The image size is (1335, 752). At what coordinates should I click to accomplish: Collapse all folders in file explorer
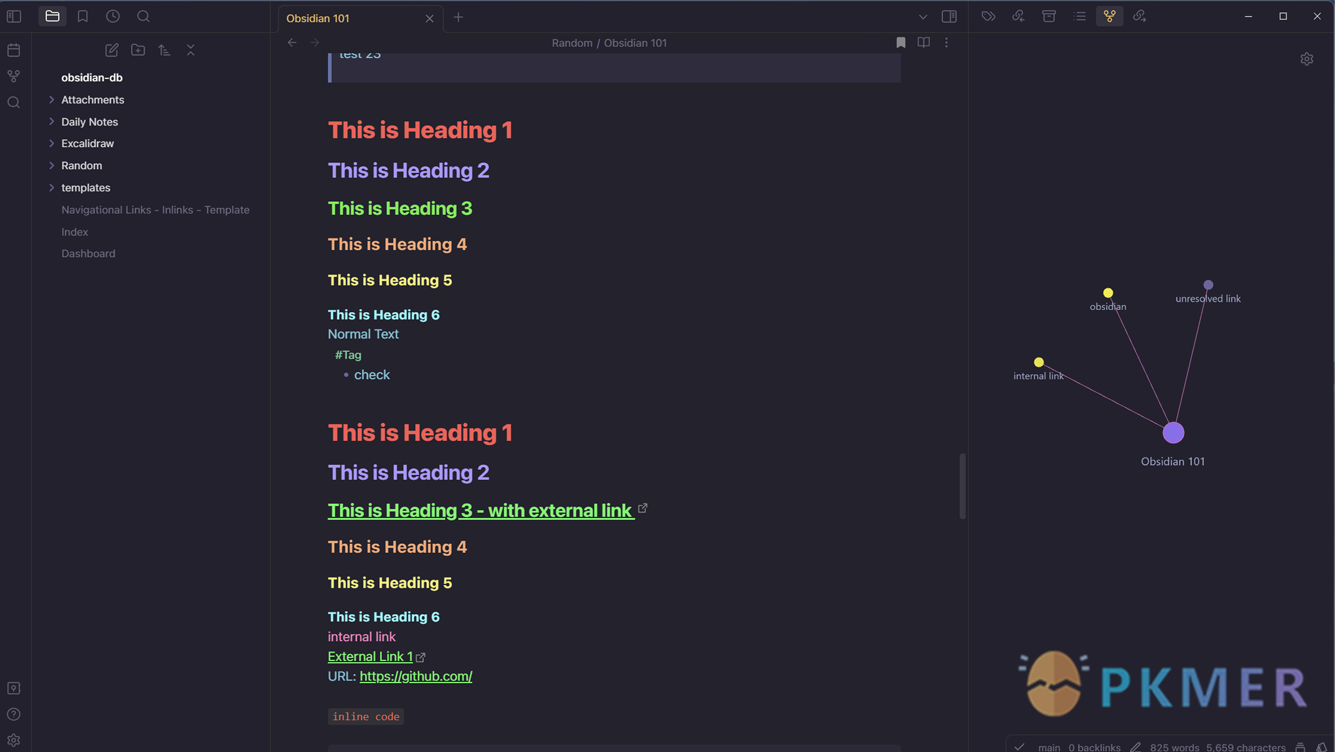click(x=190, y=50)
